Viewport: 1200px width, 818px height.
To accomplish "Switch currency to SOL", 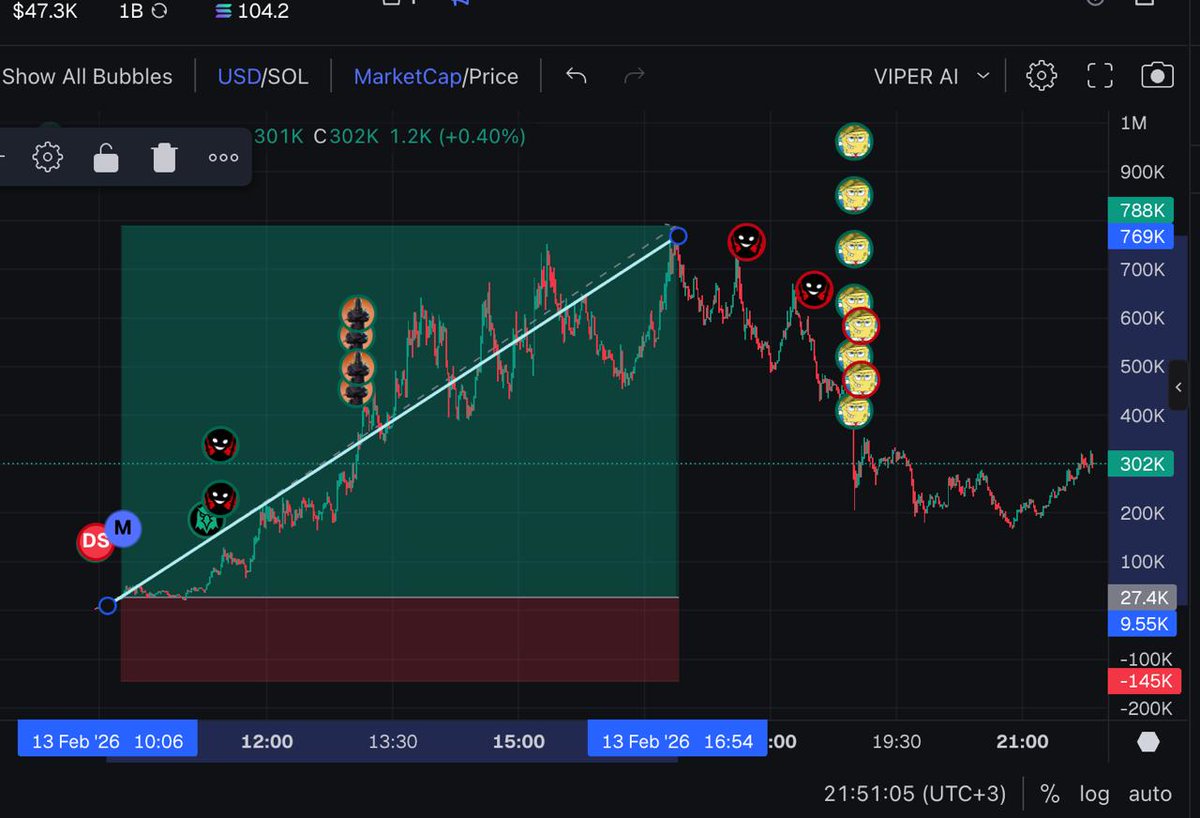I will (x=288, y=76).
